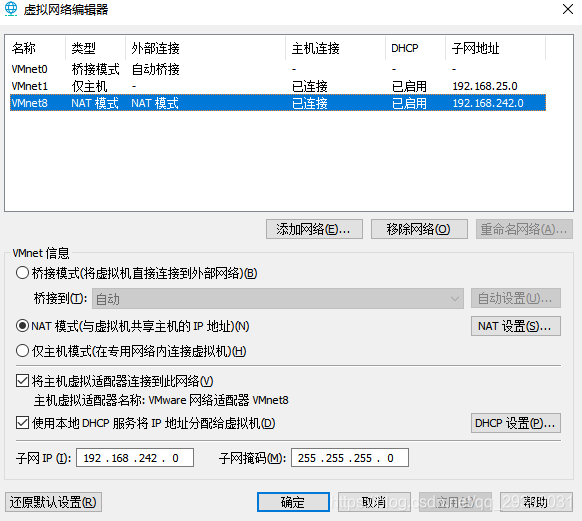Click the 移除网络(O) button
582x521 pixels.
click(419, 229)
